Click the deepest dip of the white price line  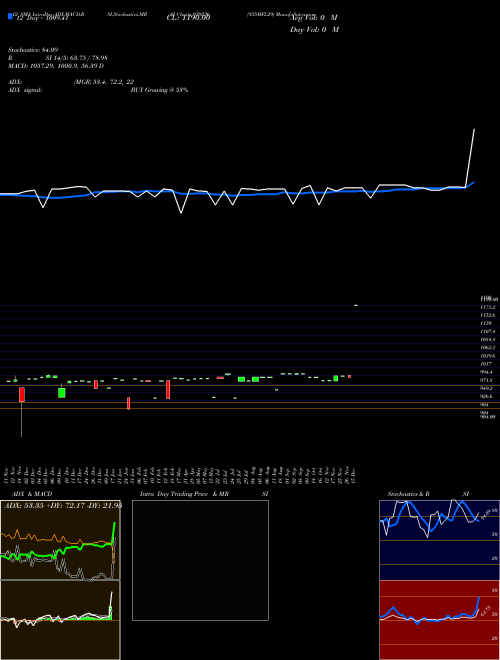(x=181, y=213)
